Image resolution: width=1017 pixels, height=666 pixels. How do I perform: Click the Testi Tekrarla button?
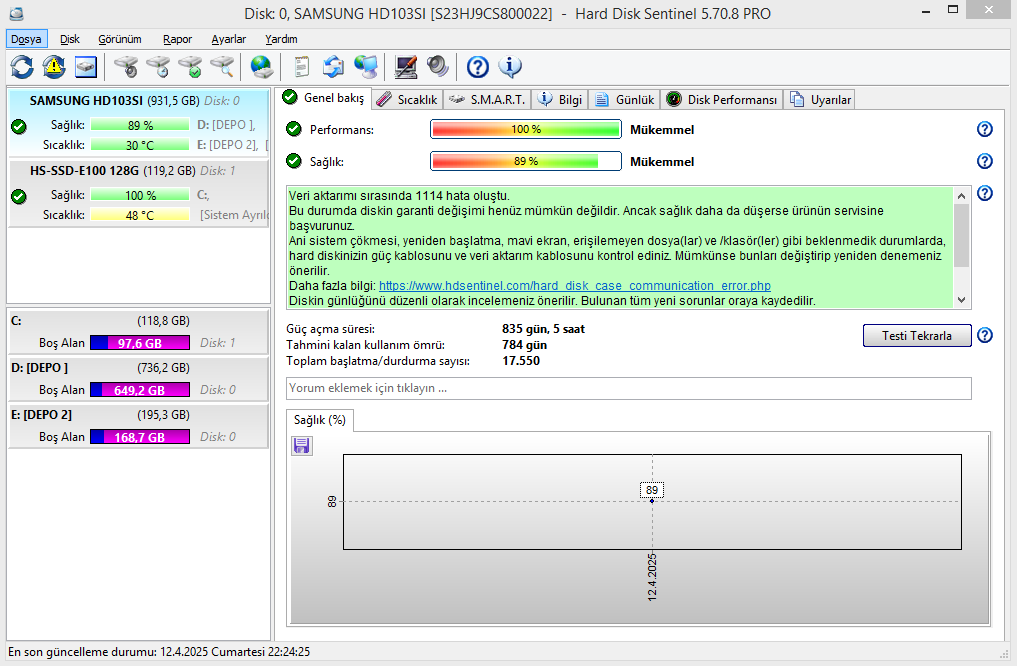pyautogui.click(x=917, y=335)
